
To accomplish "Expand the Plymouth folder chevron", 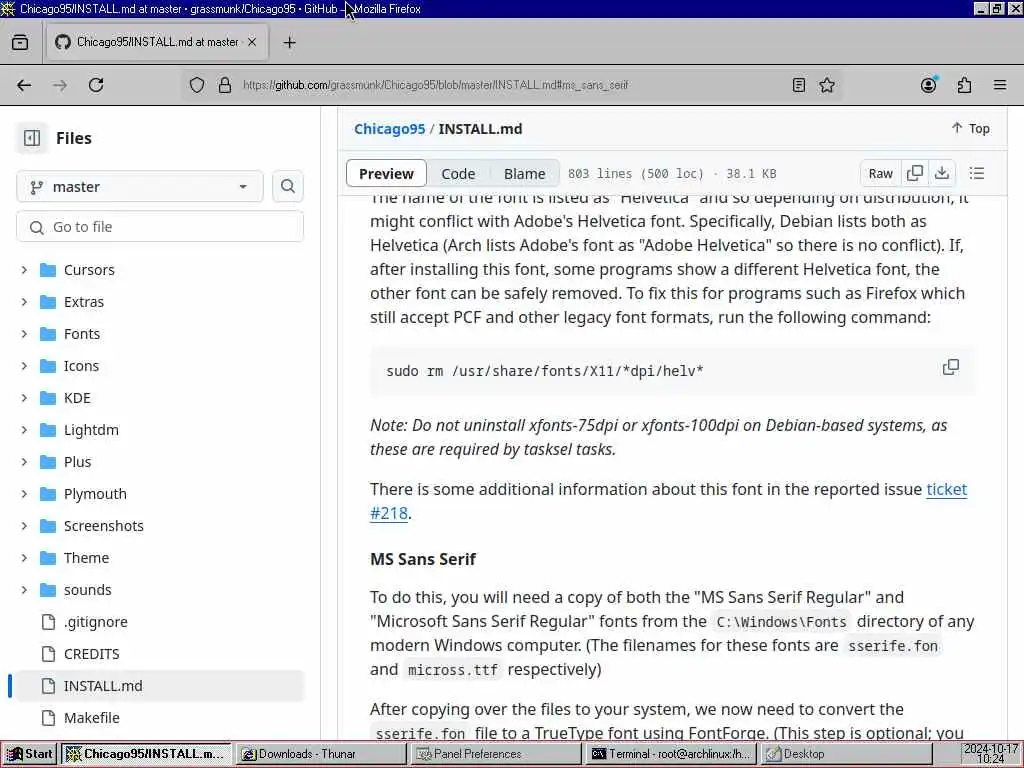I will tap(24, 494).
